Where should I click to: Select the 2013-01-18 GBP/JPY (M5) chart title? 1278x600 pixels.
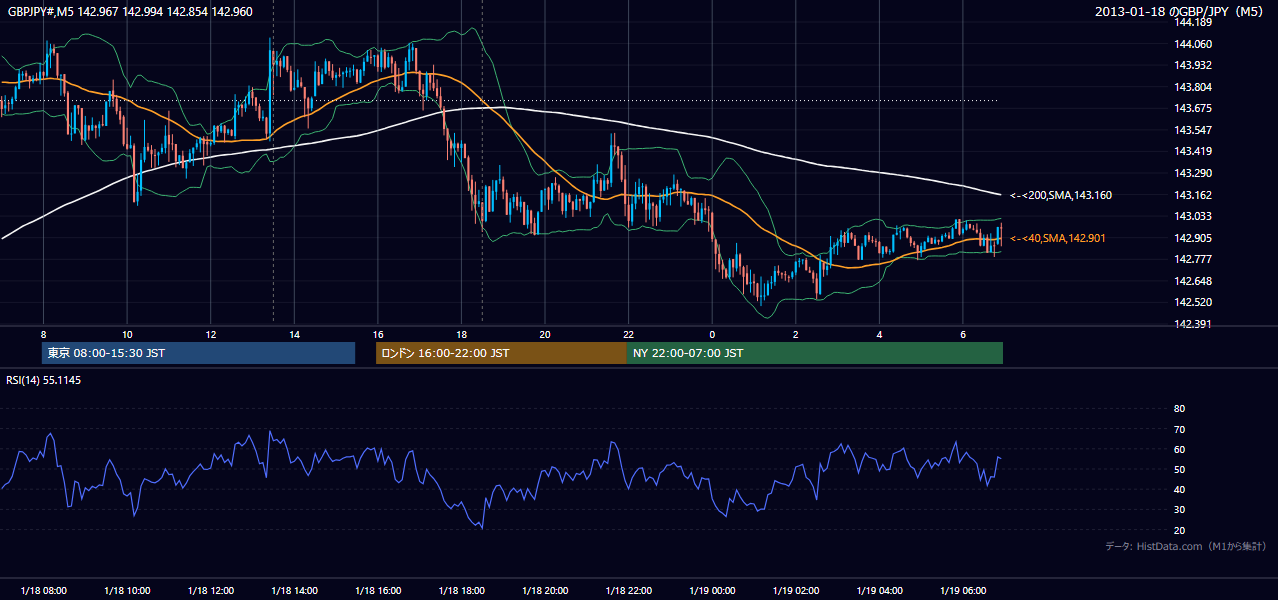tap(1181, 12)
